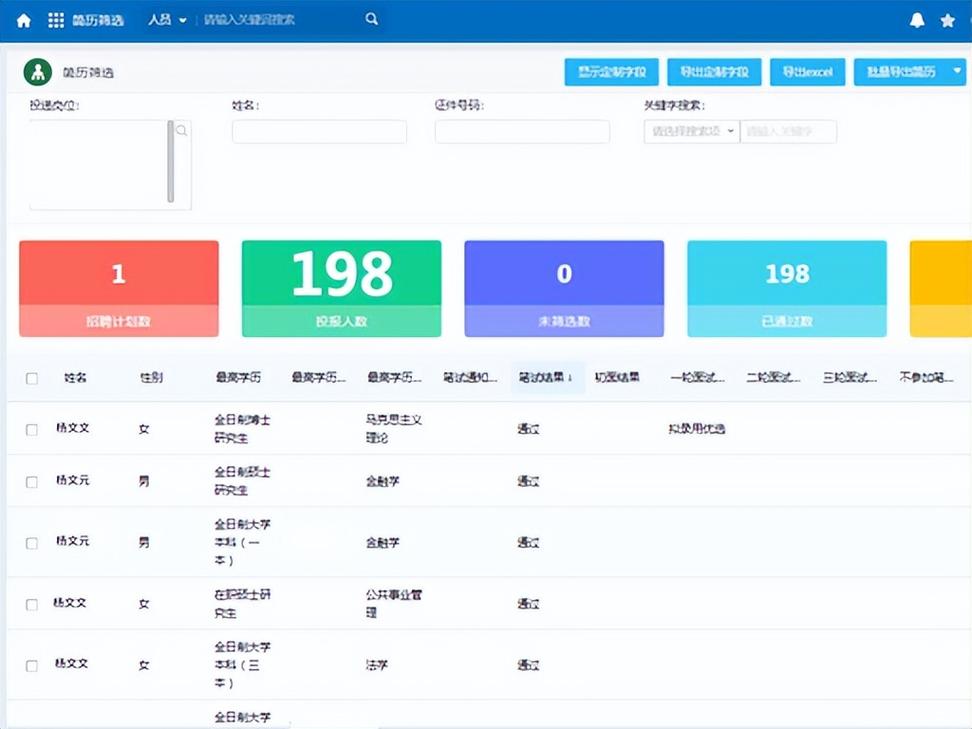Click the first 最高学历 column header
Image resolution: width=972 pixels, height=729 pixels.
pos(238,378)
